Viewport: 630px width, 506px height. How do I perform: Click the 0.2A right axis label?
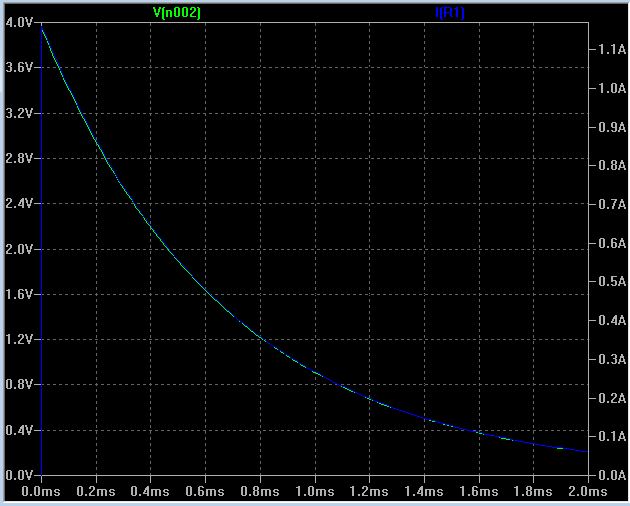point(612,398)
